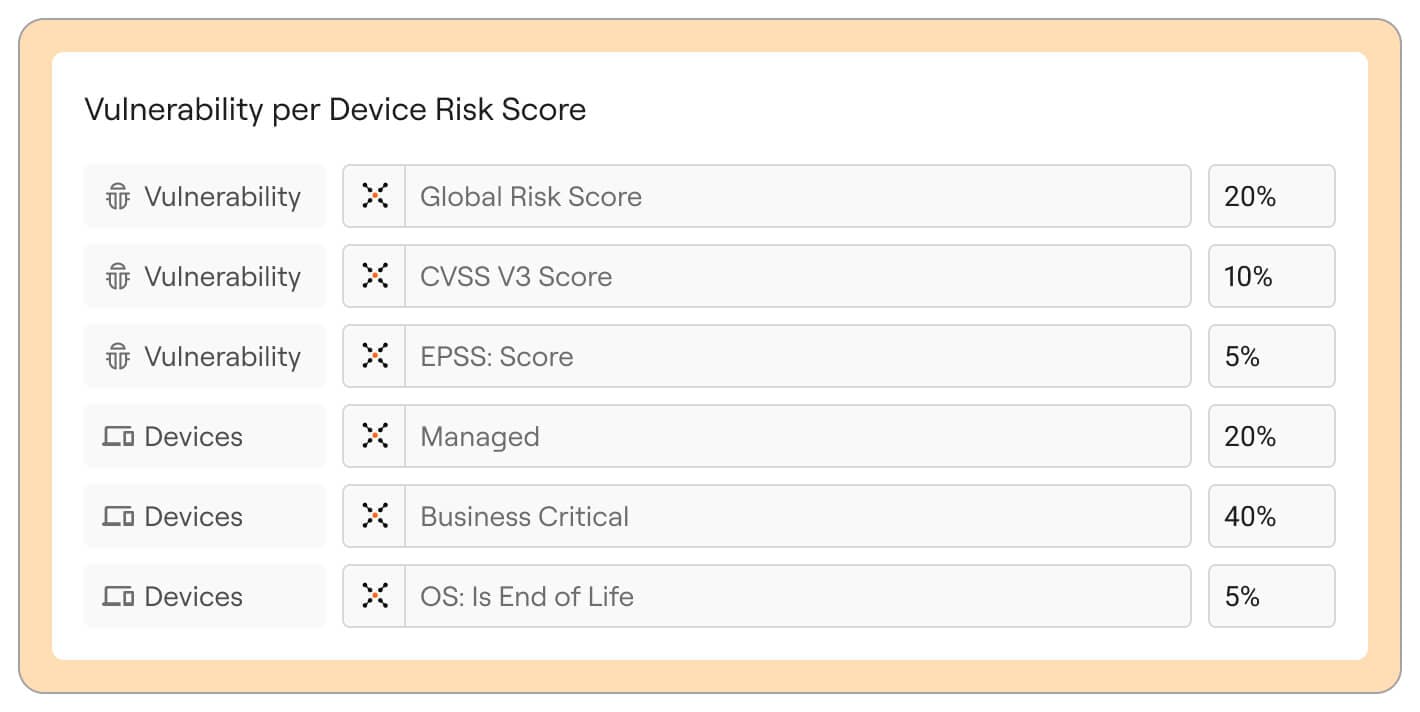1420x712 pixels.
Task: Select the Devices tag for Managed row
Action: pos(204,436)
